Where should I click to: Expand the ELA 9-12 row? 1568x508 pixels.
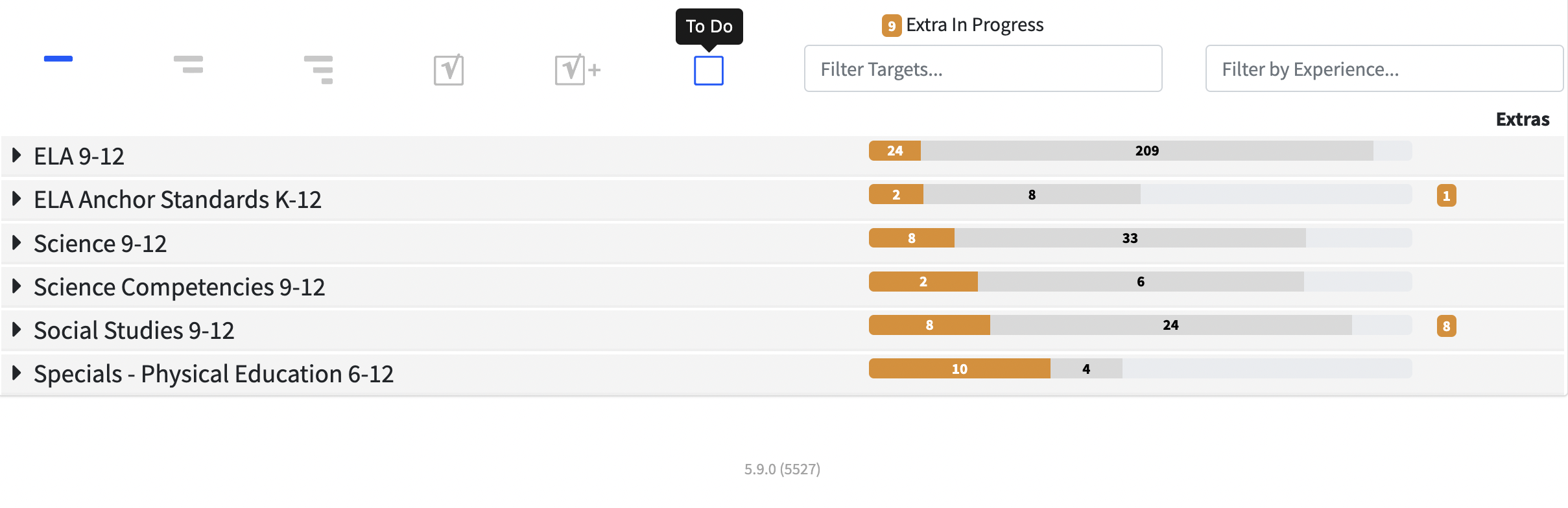tap(17, 156)
